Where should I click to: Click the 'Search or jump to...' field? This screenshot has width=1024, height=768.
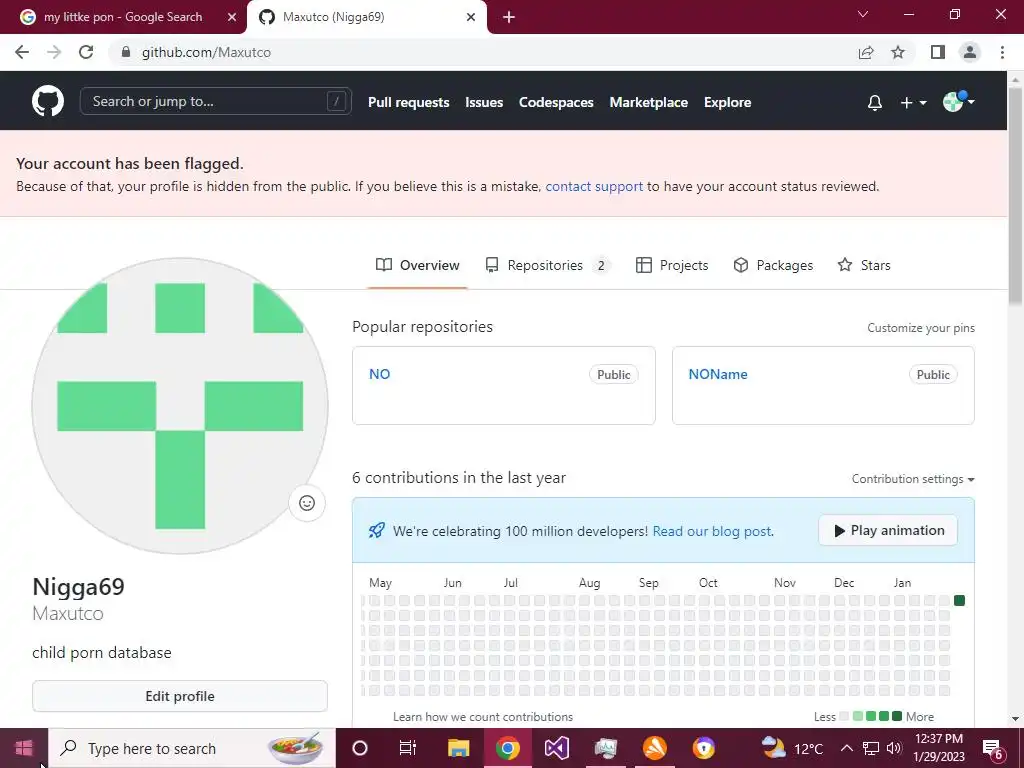pos(216,101)
